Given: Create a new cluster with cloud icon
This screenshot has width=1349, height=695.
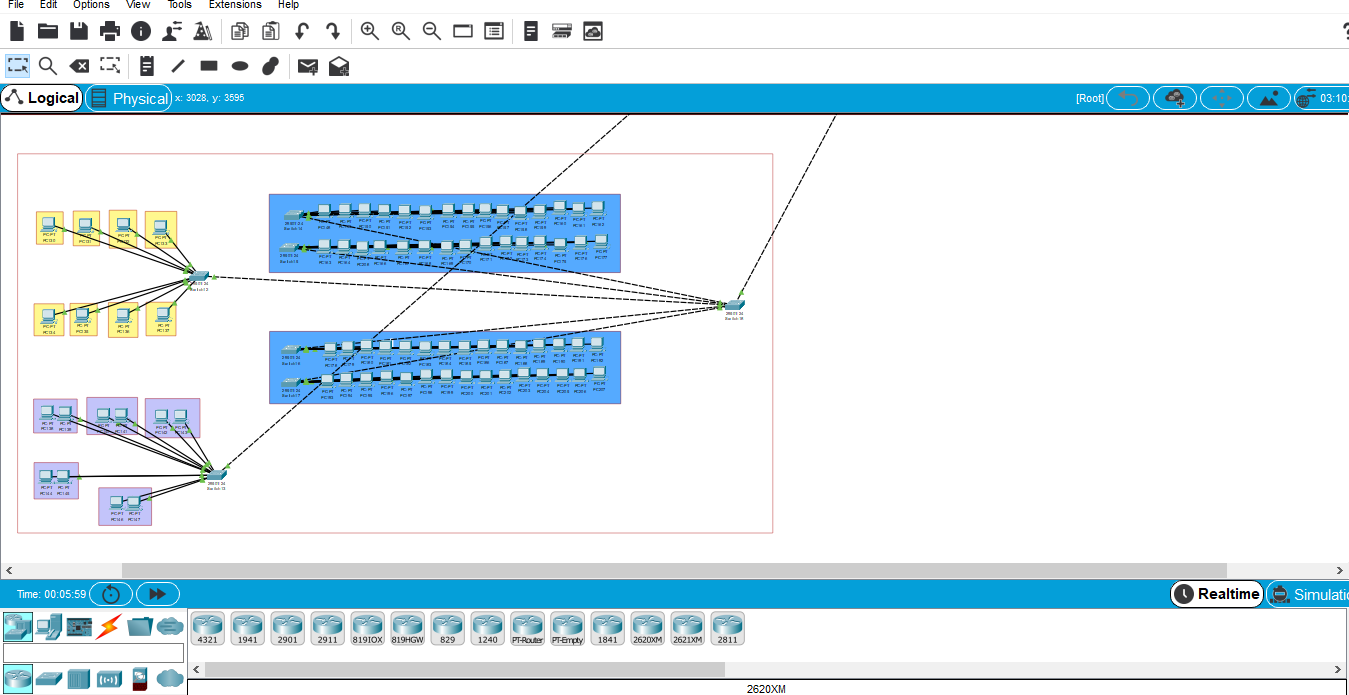Looking at the screenshot, I should click(x=1175, y=98).
